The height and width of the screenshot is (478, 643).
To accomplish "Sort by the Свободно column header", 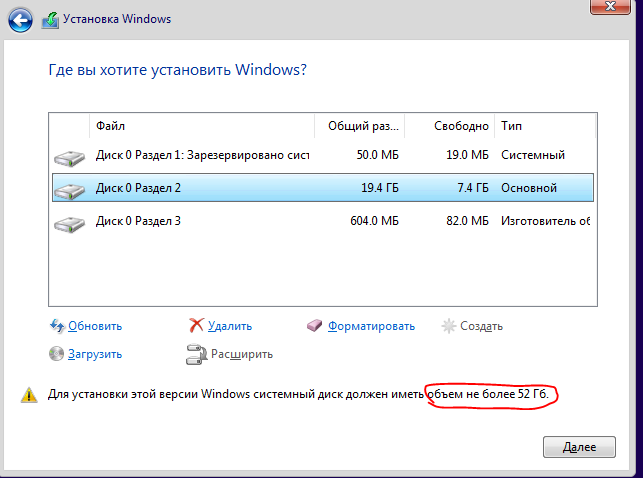I will (449, 126).
